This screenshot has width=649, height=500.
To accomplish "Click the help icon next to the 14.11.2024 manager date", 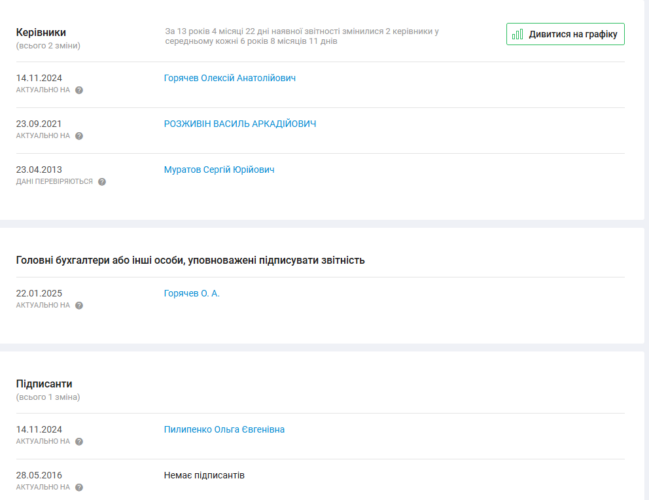I will 79,90.
